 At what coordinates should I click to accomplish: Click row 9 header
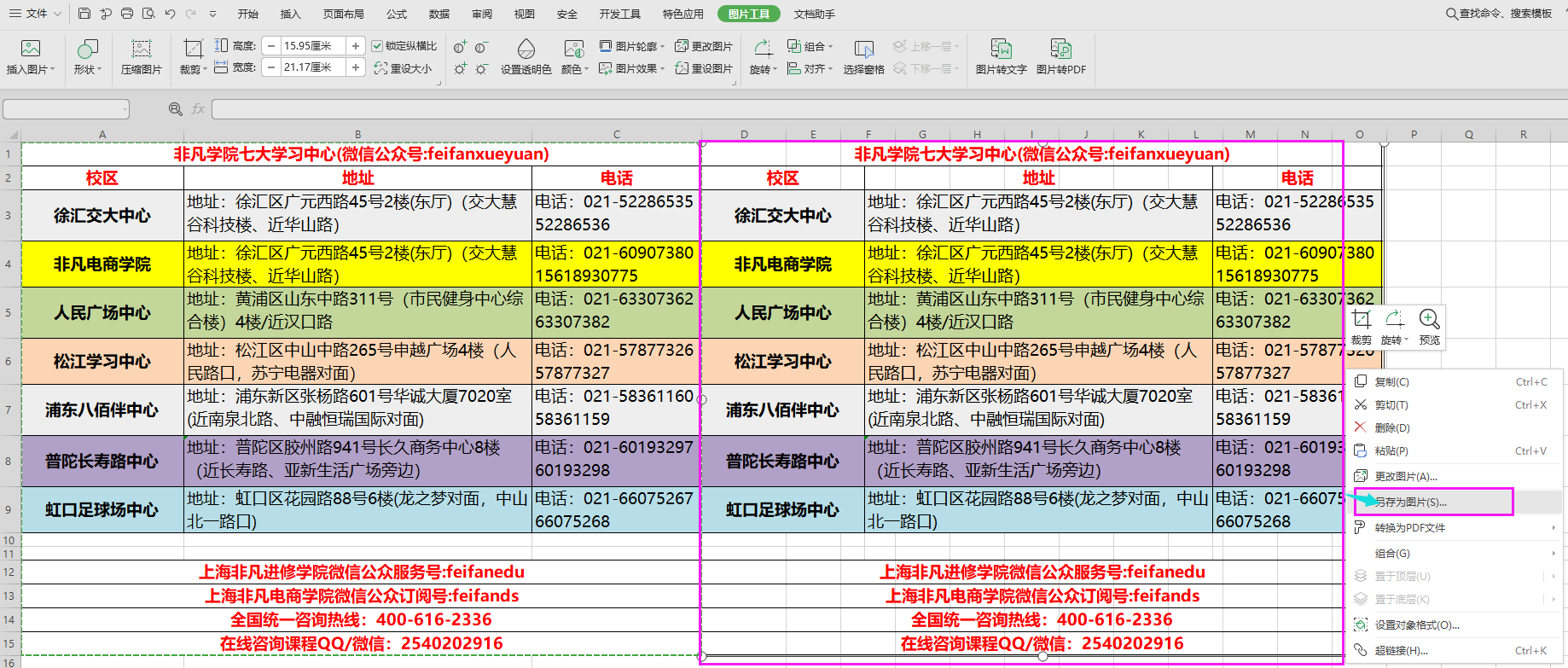pyautogui.click(x=9, y=509)
